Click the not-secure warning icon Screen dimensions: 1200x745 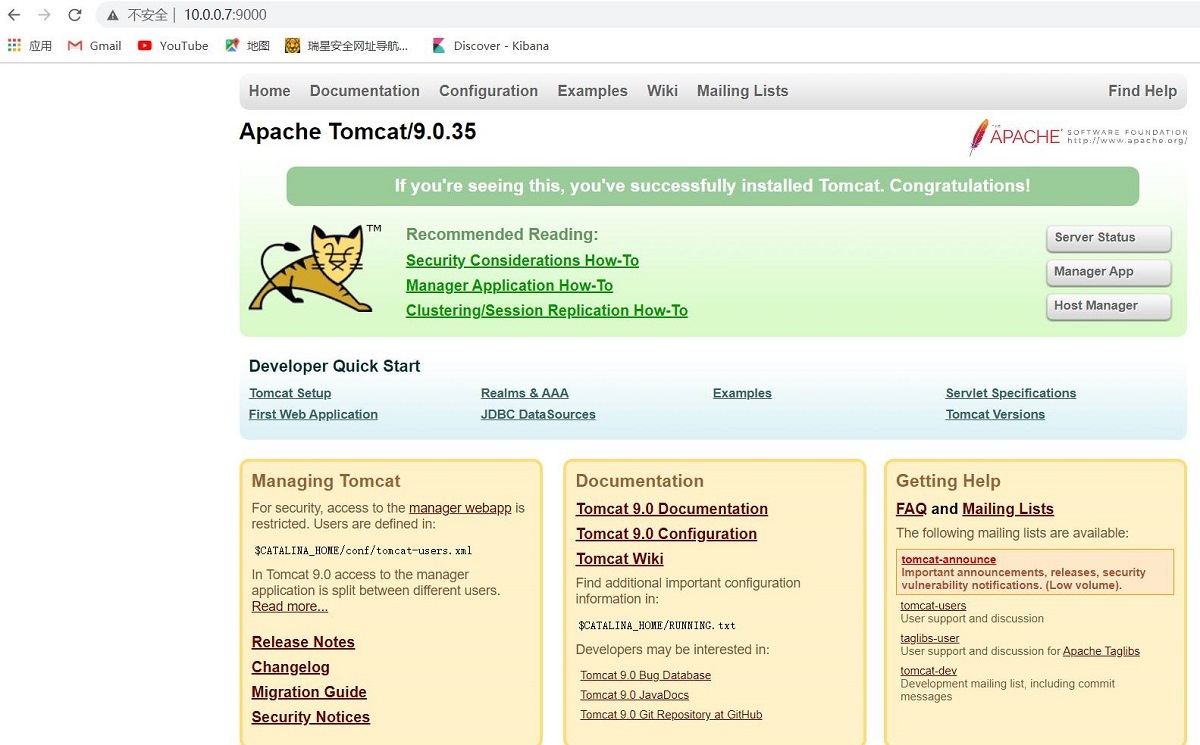[112, 15]
